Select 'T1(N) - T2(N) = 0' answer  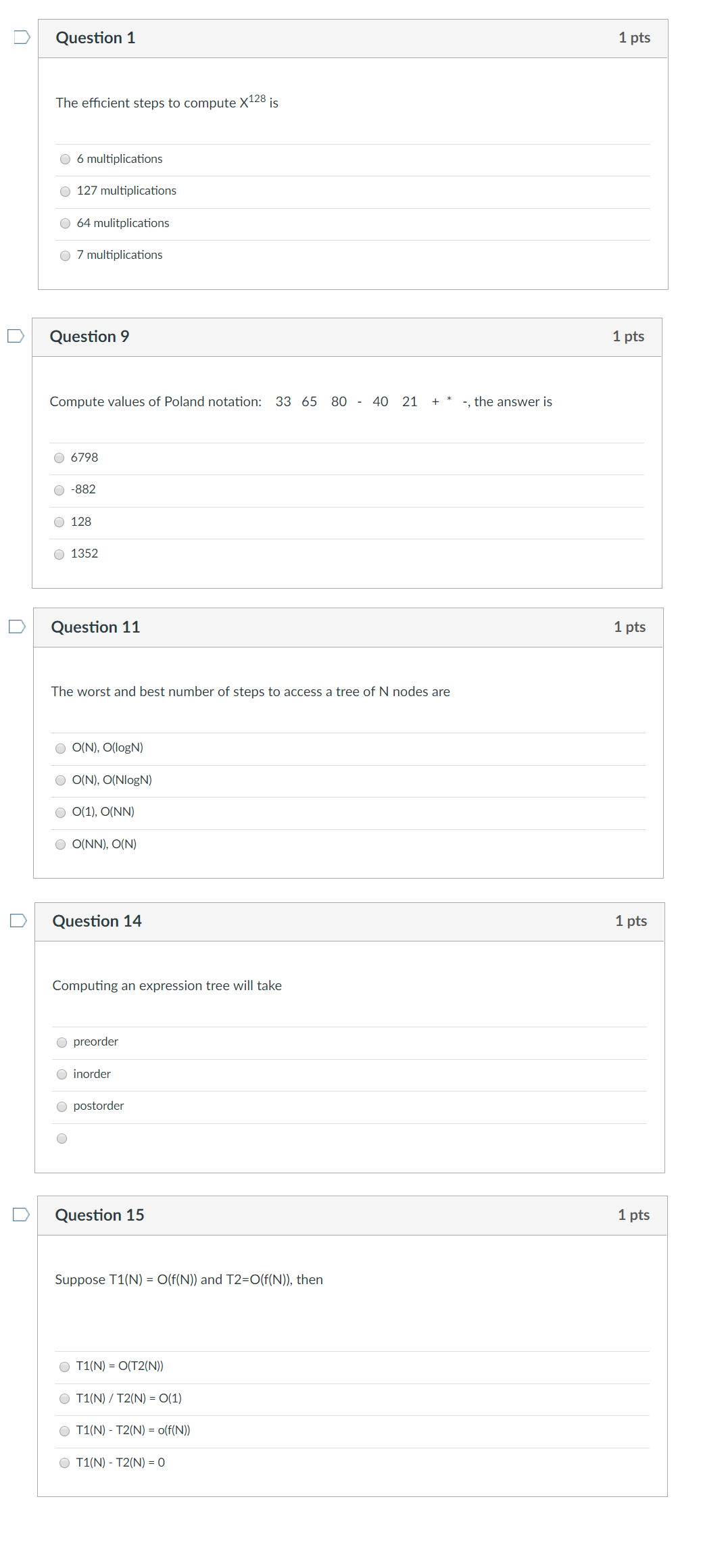click(x=64, y=1463)
